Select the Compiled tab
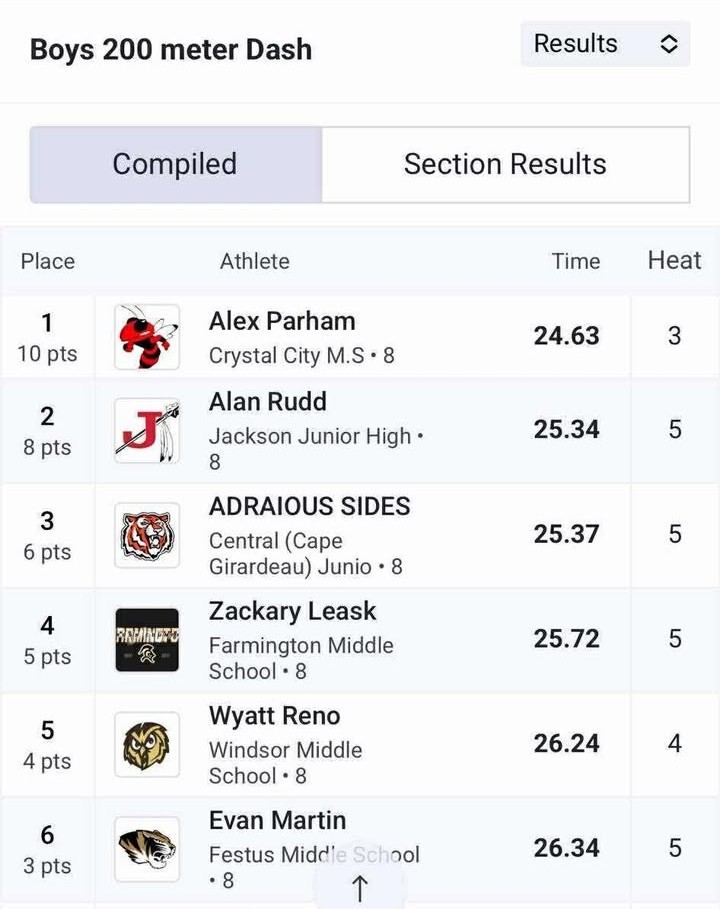The height and width of the screenshot is (909, 720). 176,164
